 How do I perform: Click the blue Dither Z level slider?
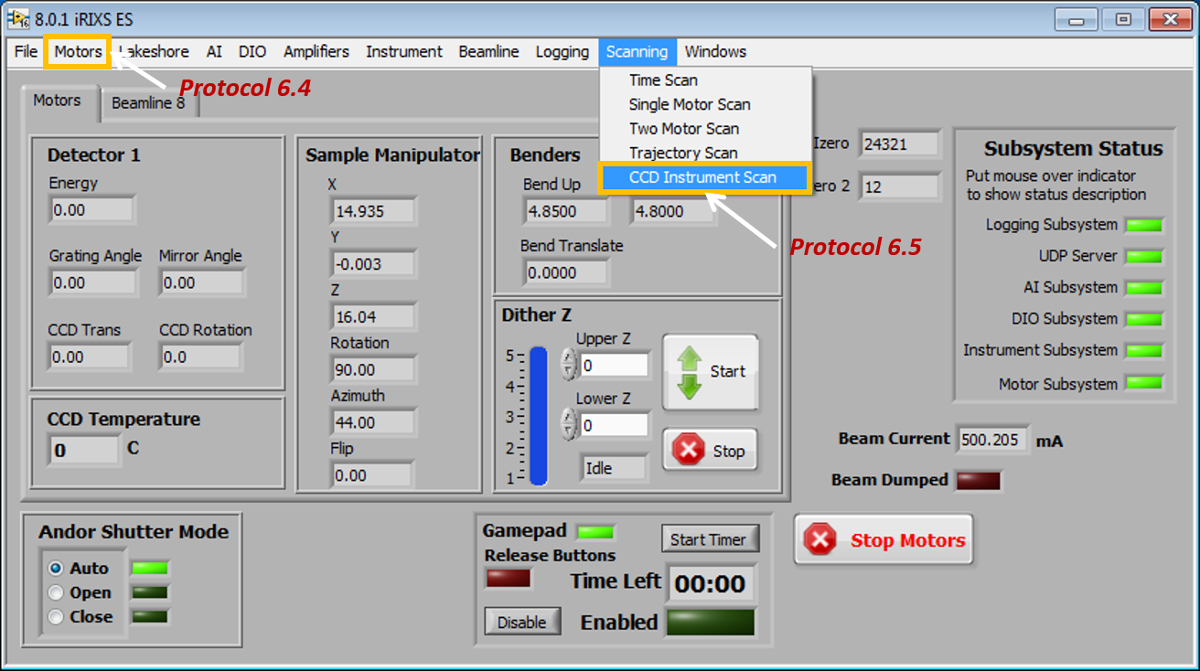tap(539, 416)
